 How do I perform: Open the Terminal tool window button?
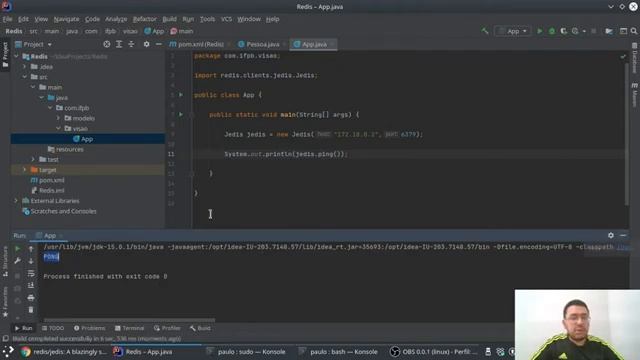(x=129, y=328)
